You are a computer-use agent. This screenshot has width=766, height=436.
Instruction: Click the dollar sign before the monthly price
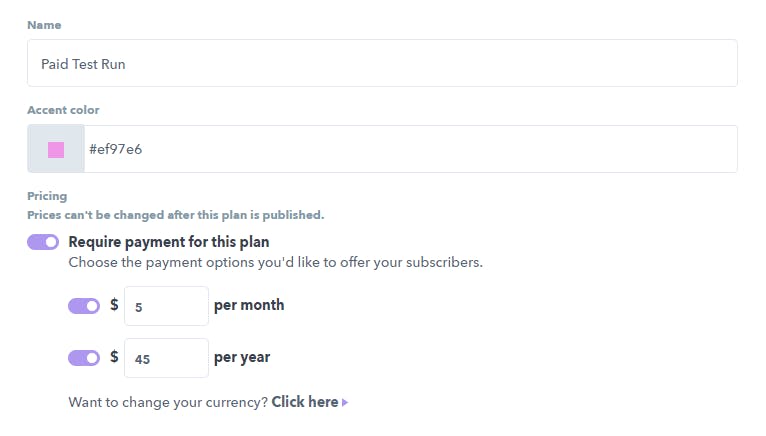click(x=114, y=305)
